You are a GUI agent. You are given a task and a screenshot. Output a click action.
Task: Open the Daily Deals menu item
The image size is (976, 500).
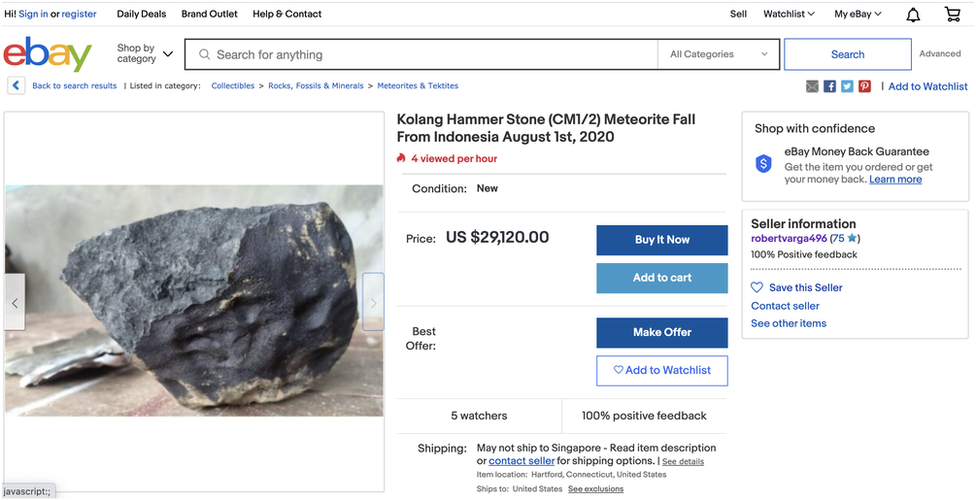point(142,14)
